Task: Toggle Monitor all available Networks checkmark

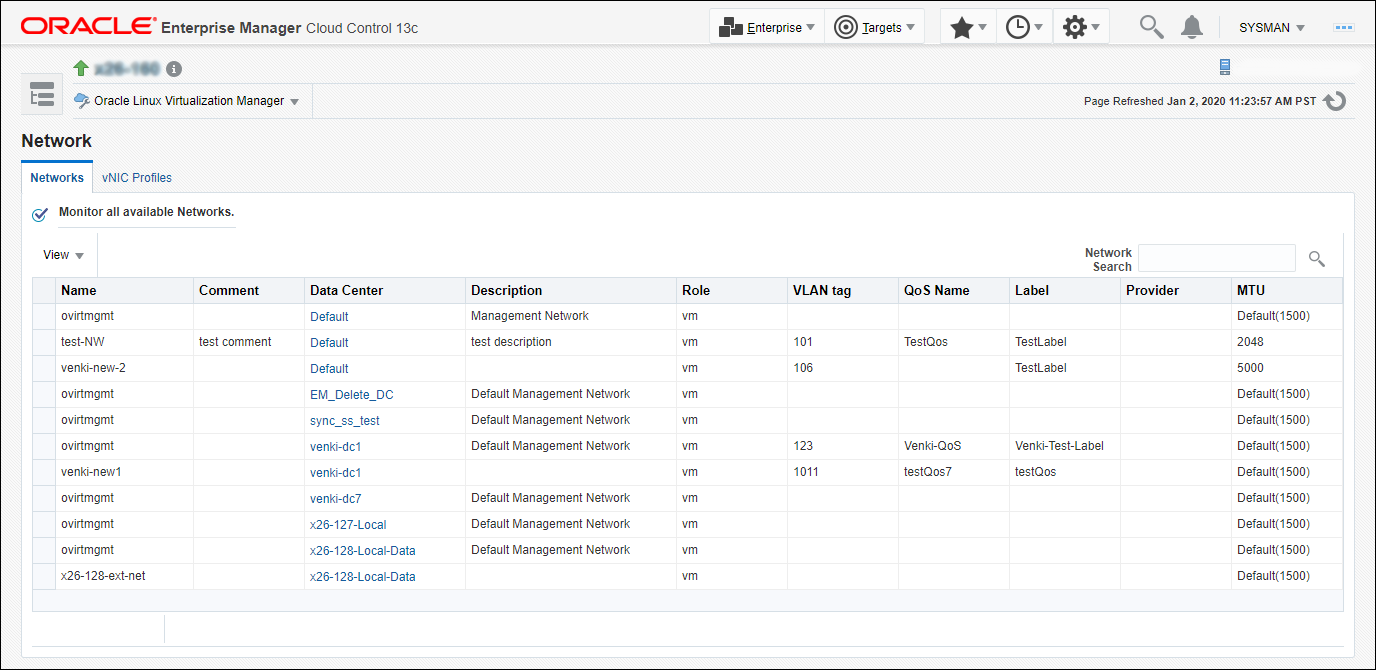Action: click(x=40, y=214)
